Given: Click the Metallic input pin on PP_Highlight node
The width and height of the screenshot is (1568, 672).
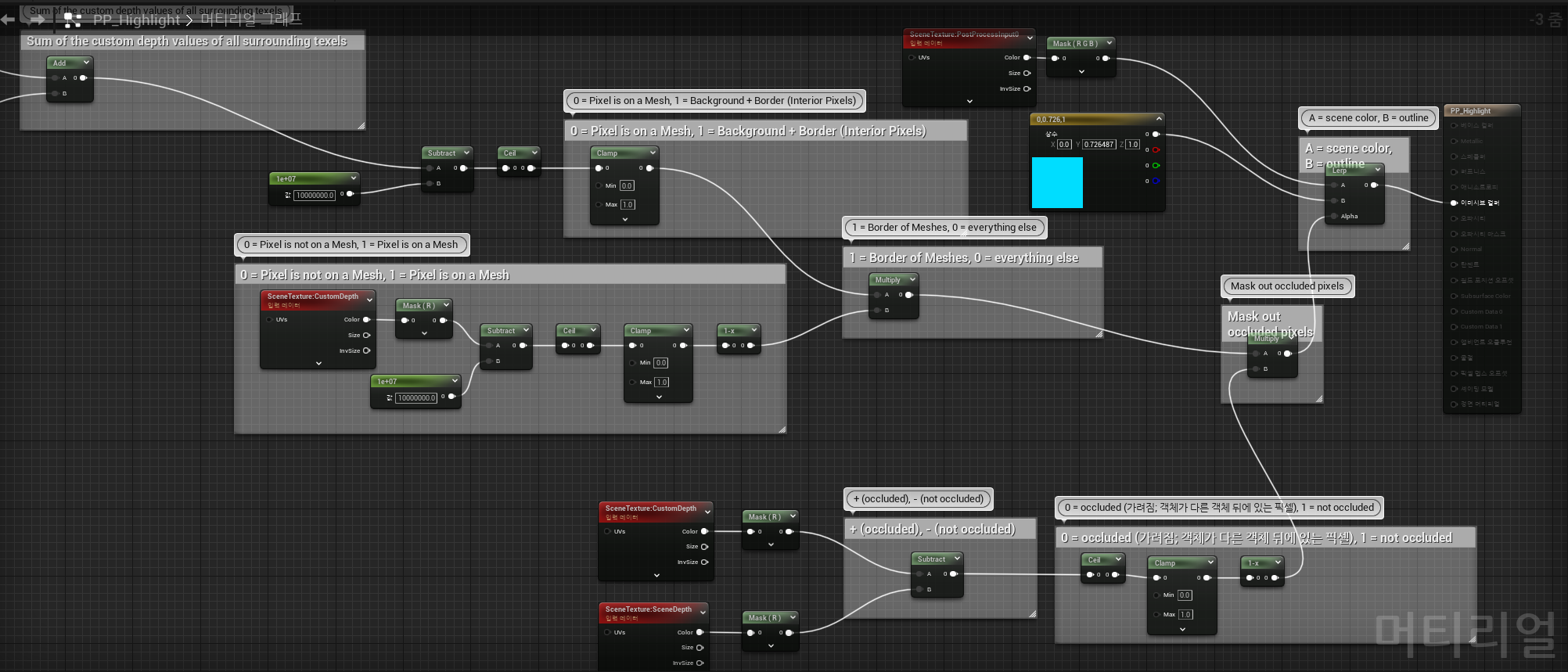Looking at the screenshot, I should click(x=1455, y=141).
